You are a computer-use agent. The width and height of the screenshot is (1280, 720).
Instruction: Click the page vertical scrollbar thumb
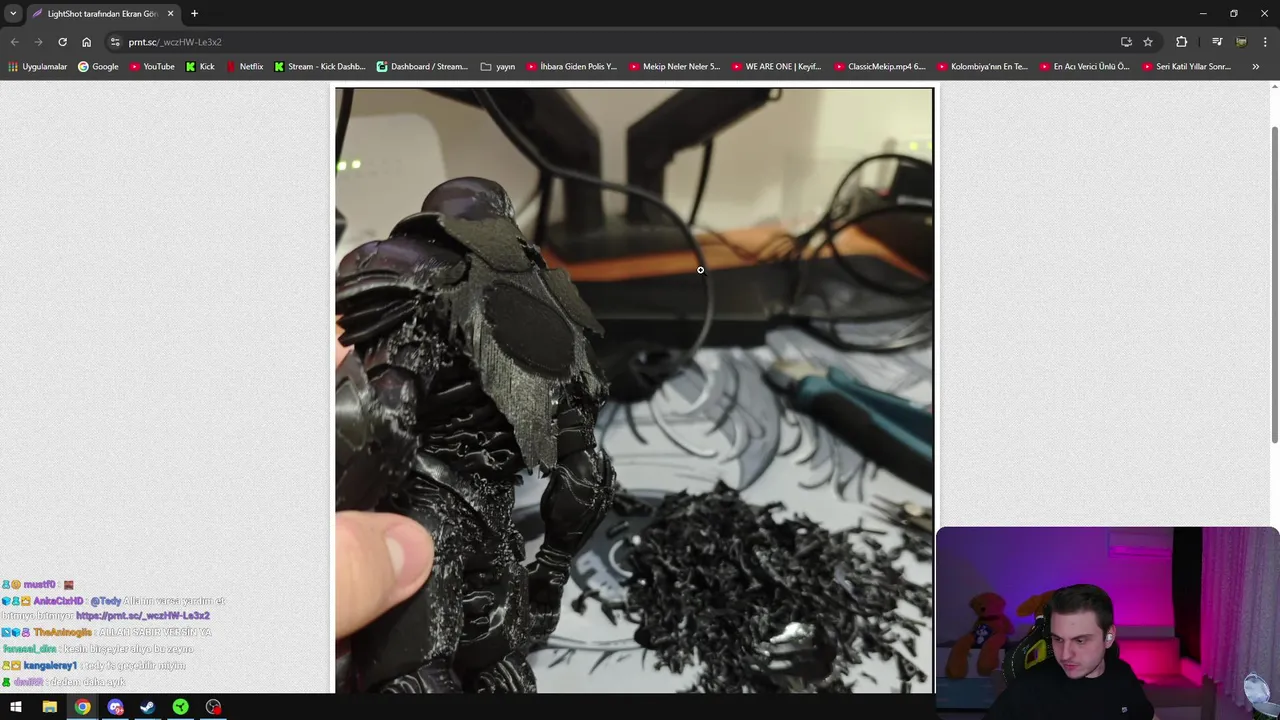coord(1274,285)
